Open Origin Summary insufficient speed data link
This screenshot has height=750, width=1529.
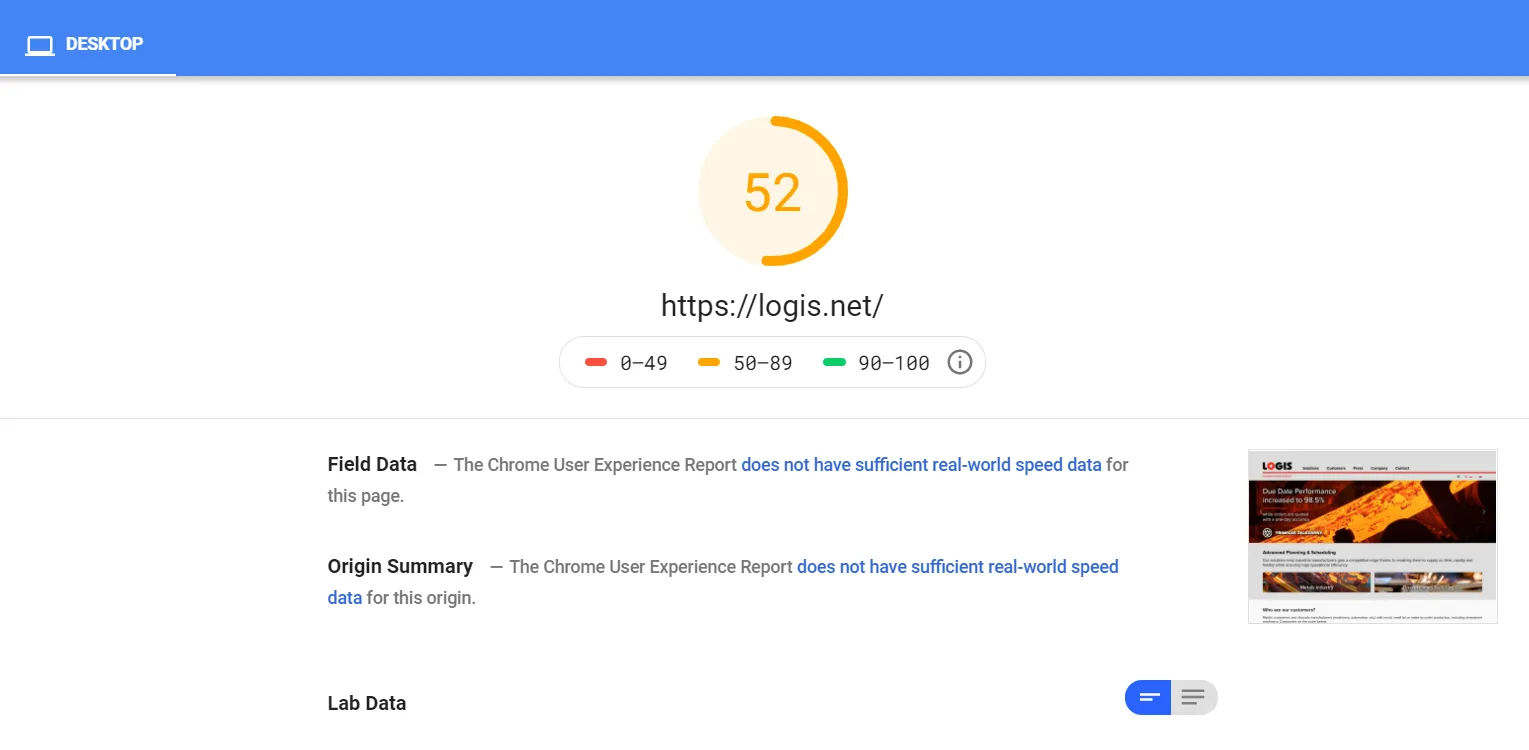click(x=957, y=567)
